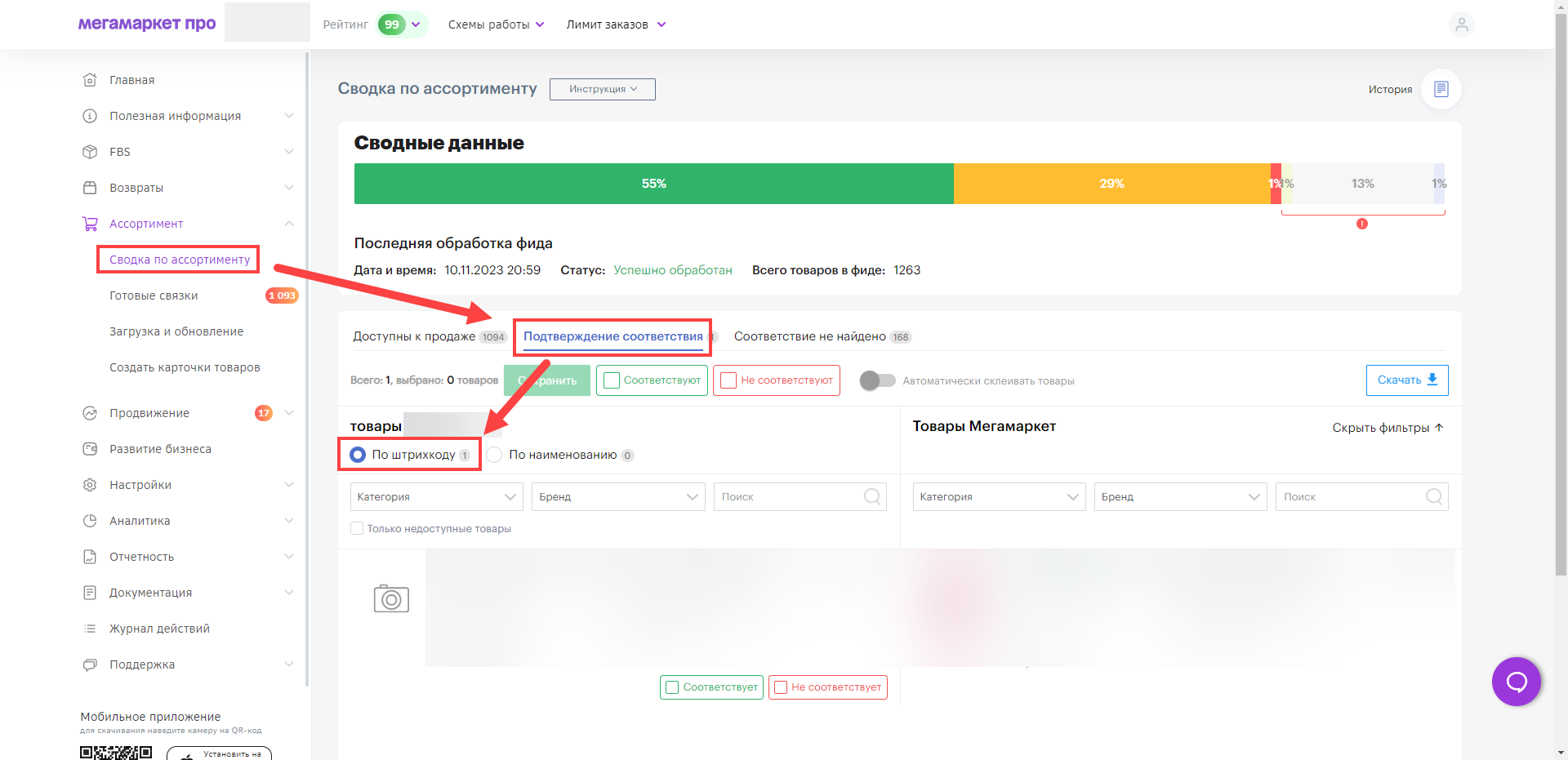
Task: Click the Главная home icon
Action: [90, 80]
